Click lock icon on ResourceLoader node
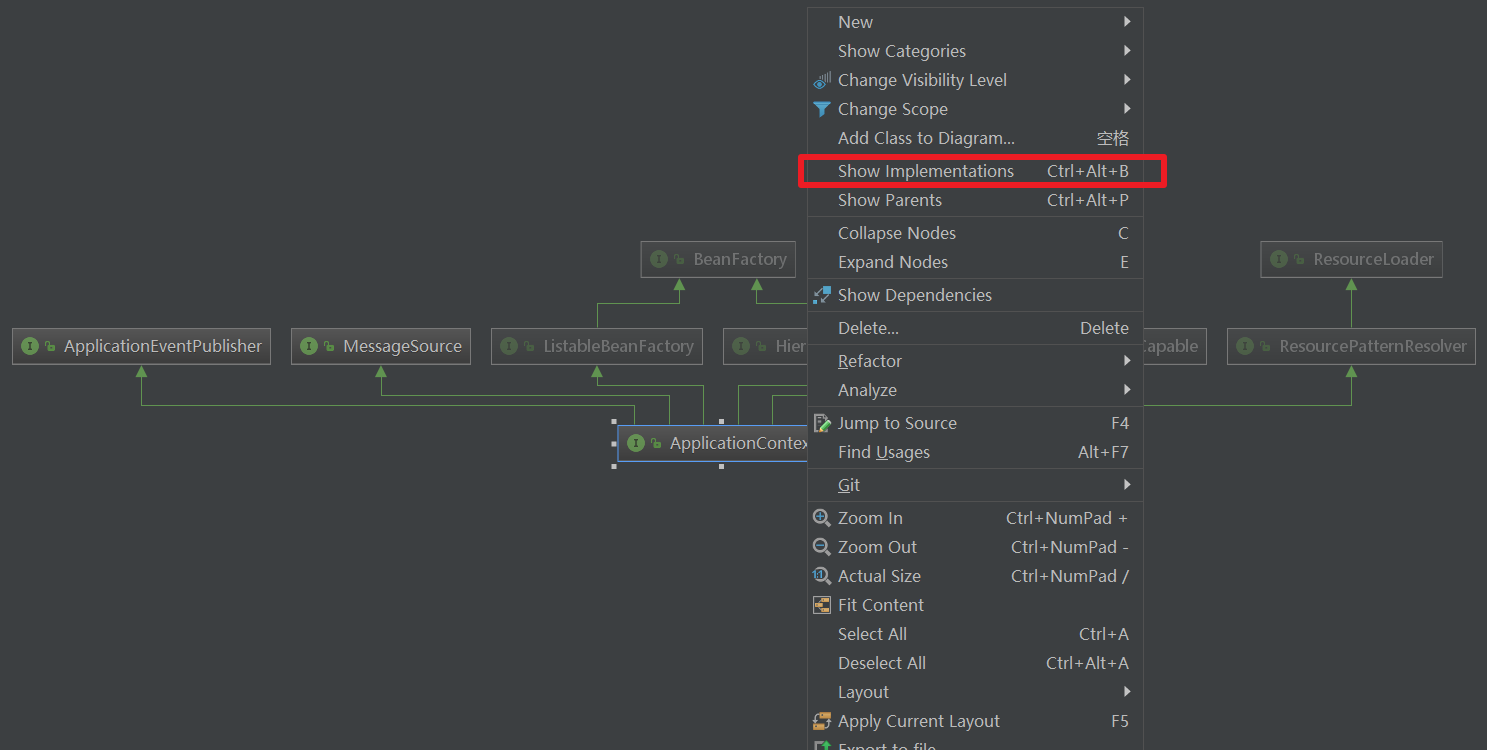Viewport: 1487px width, 750px height. [1299, 260]
